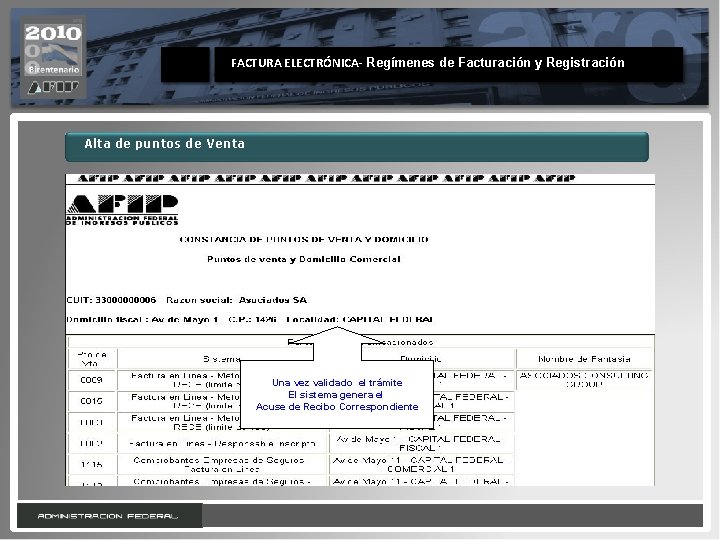Click the large AFIP logo in the document
The width and height of the screenshot is (720, 540).
pos(122,209)
